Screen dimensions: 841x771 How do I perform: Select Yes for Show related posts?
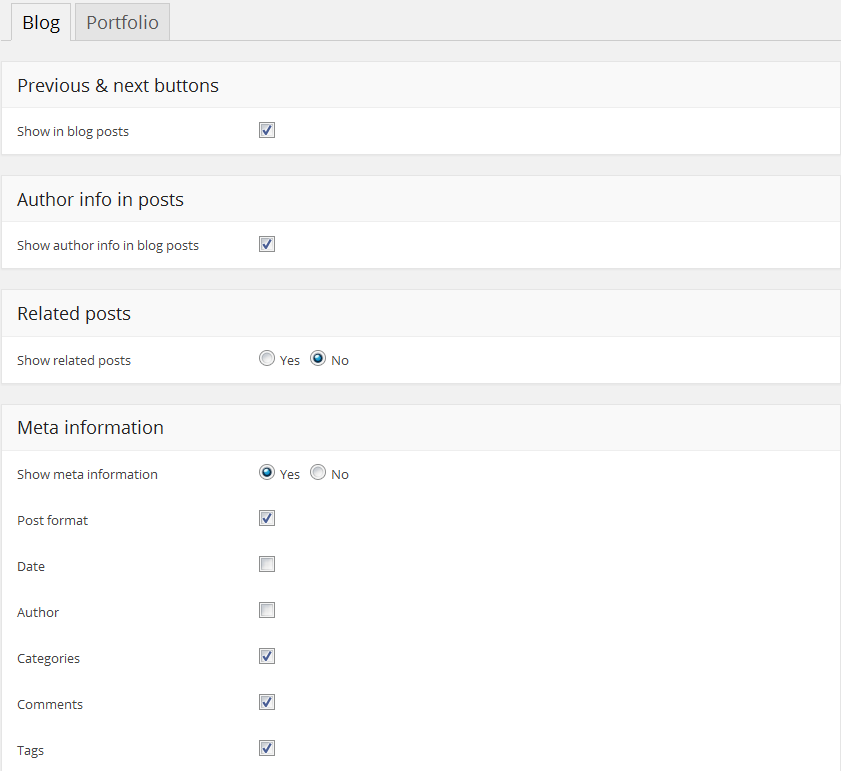point(267,359)
